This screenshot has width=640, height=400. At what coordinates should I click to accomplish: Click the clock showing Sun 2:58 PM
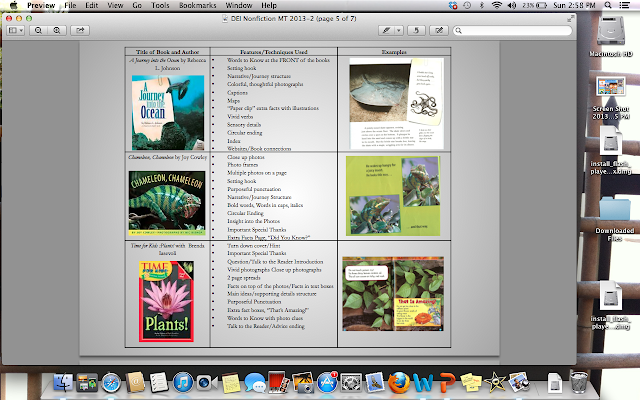[x=574, y=5]
